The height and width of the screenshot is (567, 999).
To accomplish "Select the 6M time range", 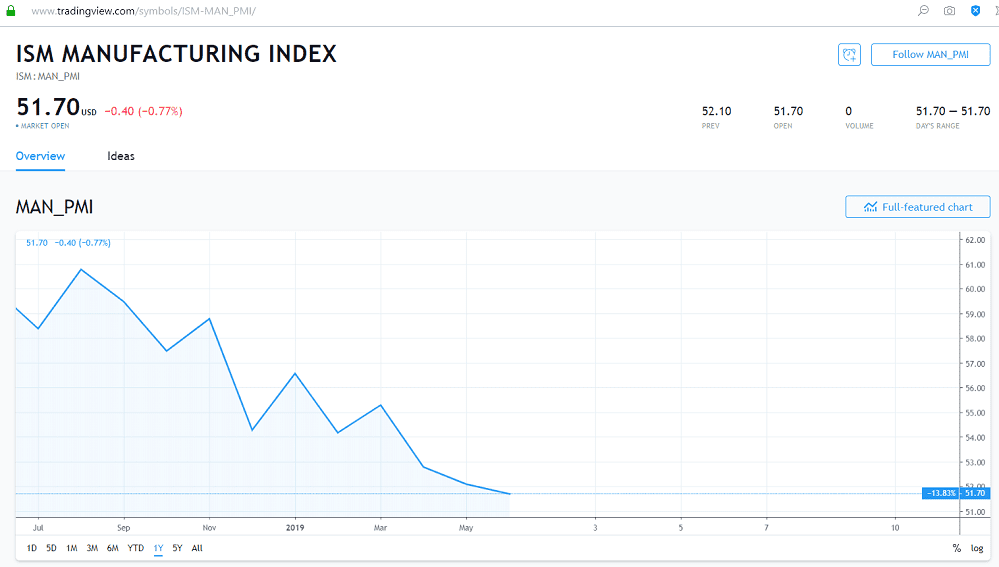I will tap(112, 548).
